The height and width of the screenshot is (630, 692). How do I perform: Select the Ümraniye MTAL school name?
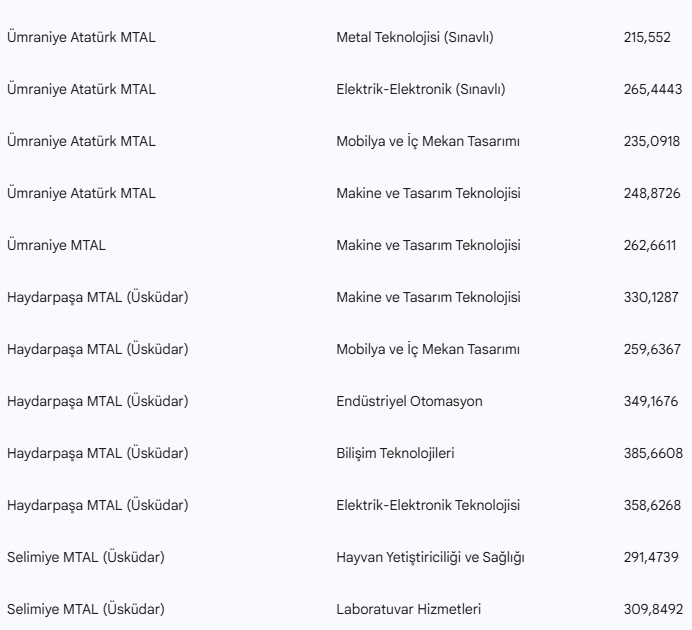tap(56, 245)
